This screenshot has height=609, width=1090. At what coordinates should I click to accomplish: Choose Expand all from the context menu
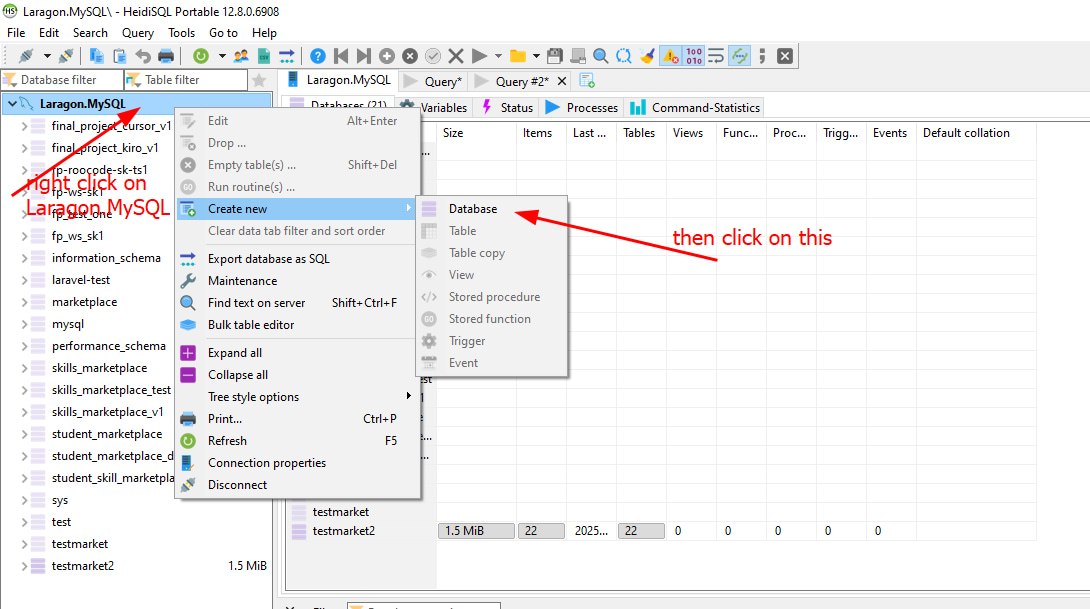[298, 352]
